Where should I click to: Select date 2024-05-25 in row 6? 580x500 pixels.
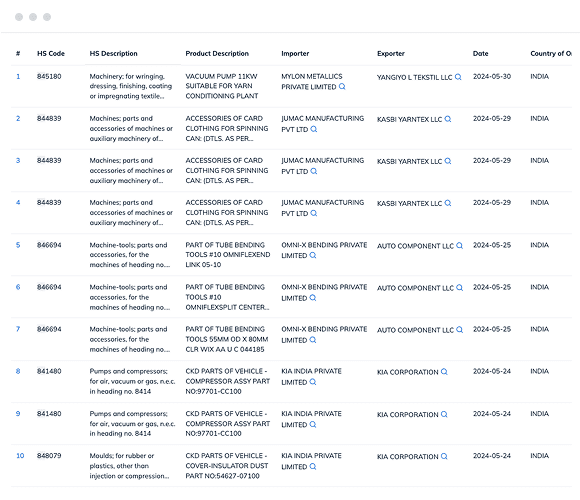[x=492, y=287]
